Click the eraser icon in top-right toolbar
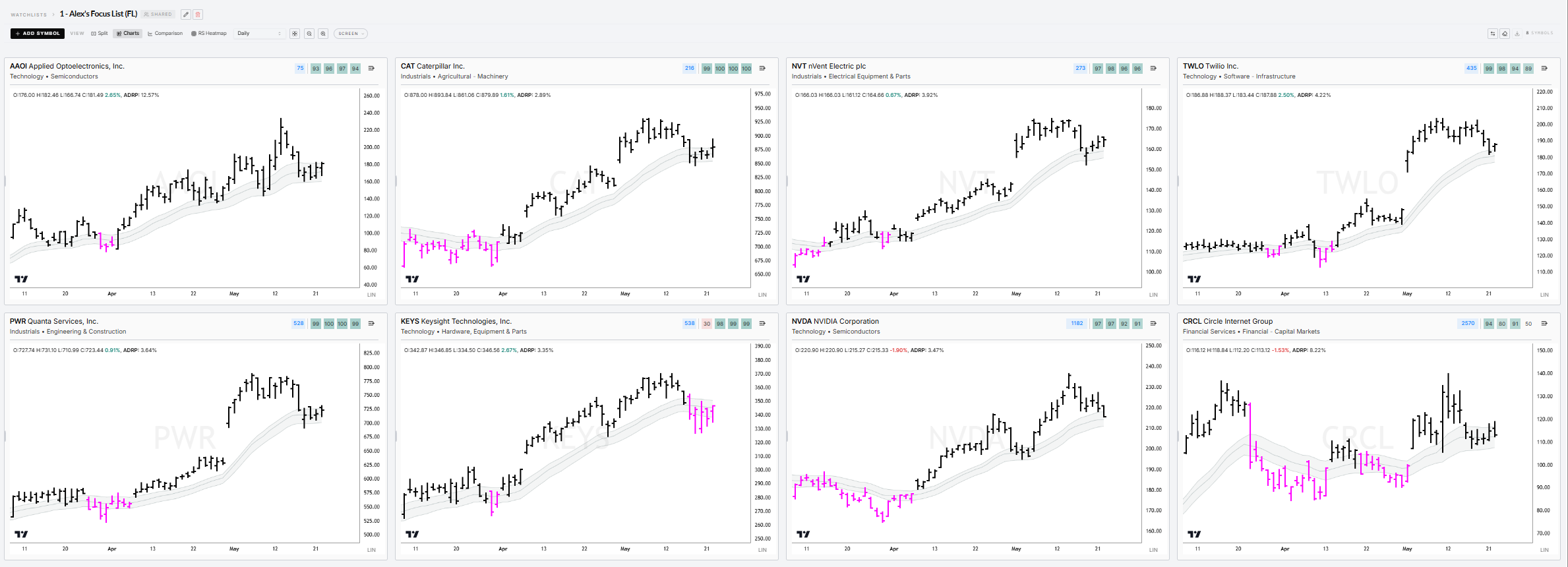This screenshot has width=1568, height=567. point(1505,34)
